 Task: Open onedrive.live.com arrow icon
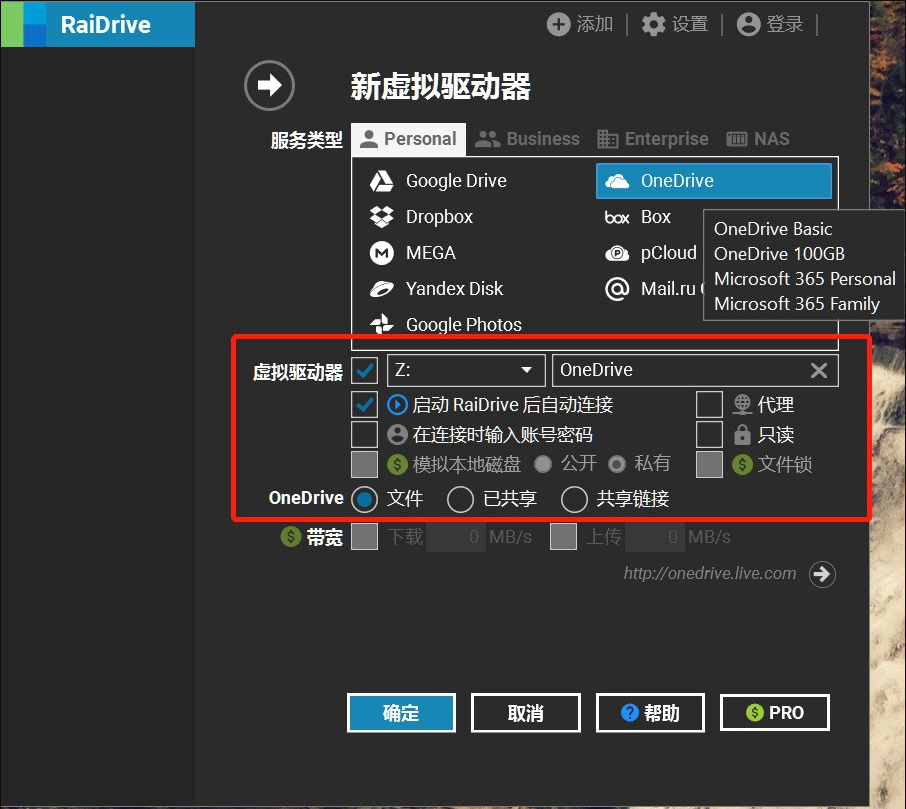822,574
